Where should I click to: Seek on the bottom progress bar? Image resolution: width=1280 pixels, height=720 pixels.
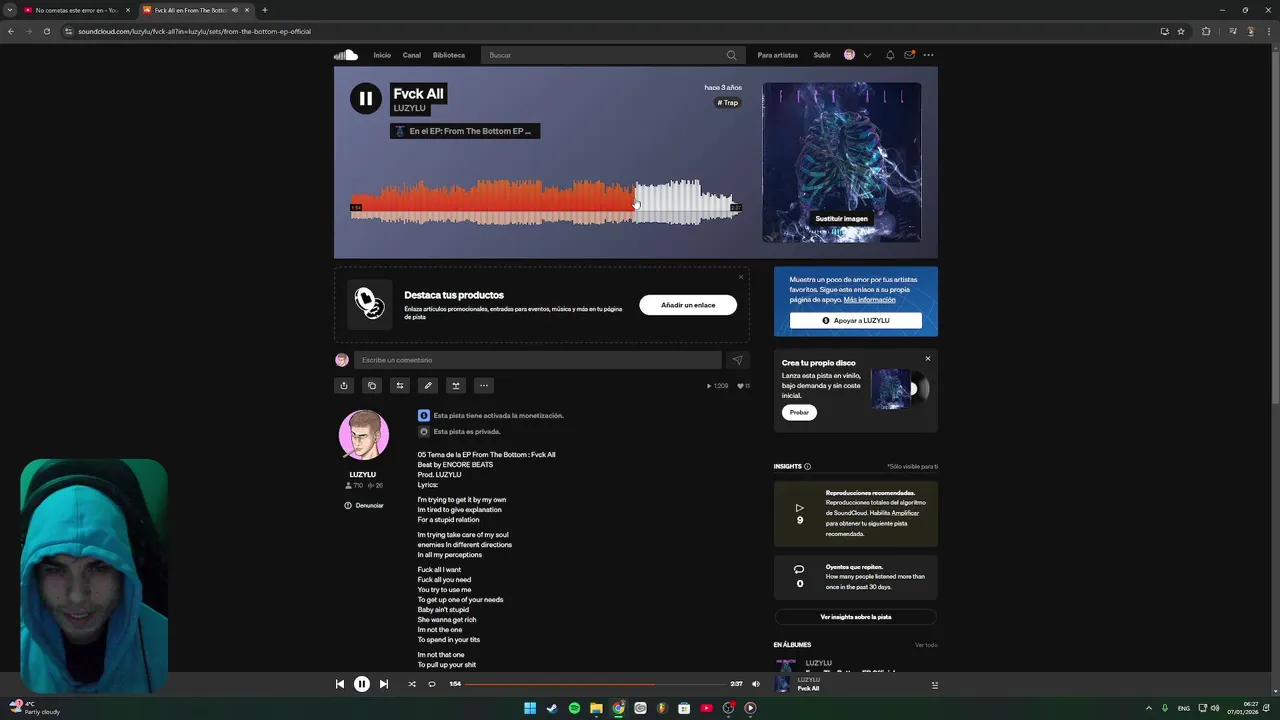point(595,684)
